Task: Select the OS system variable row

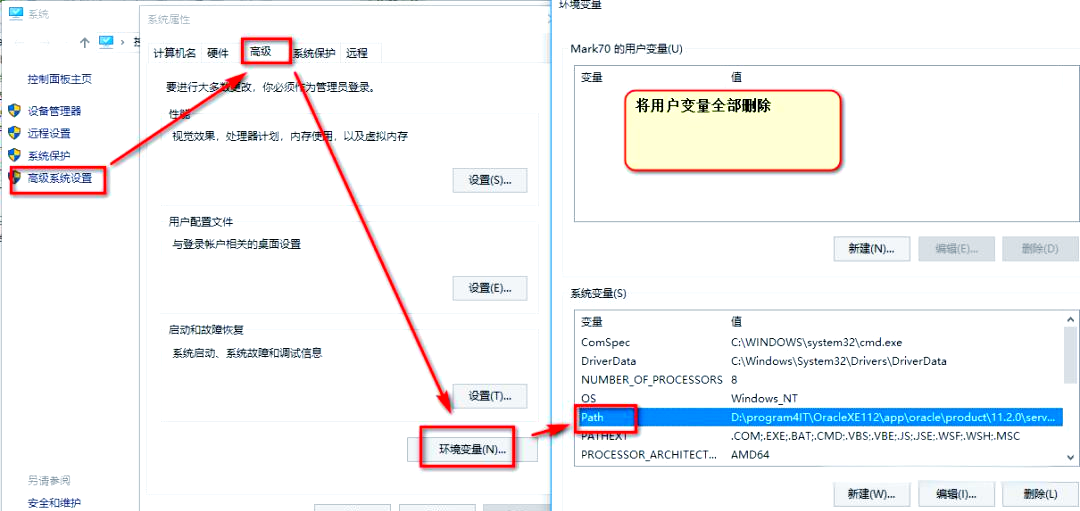Action: 819,398
